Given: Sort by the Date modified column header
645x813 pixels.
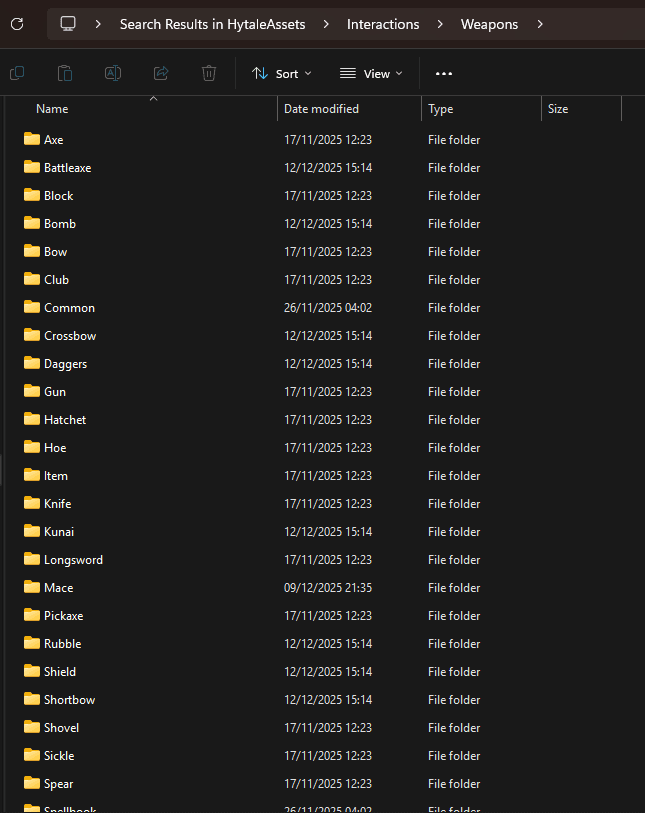Looking at the screenshot, I should point(321,108).
